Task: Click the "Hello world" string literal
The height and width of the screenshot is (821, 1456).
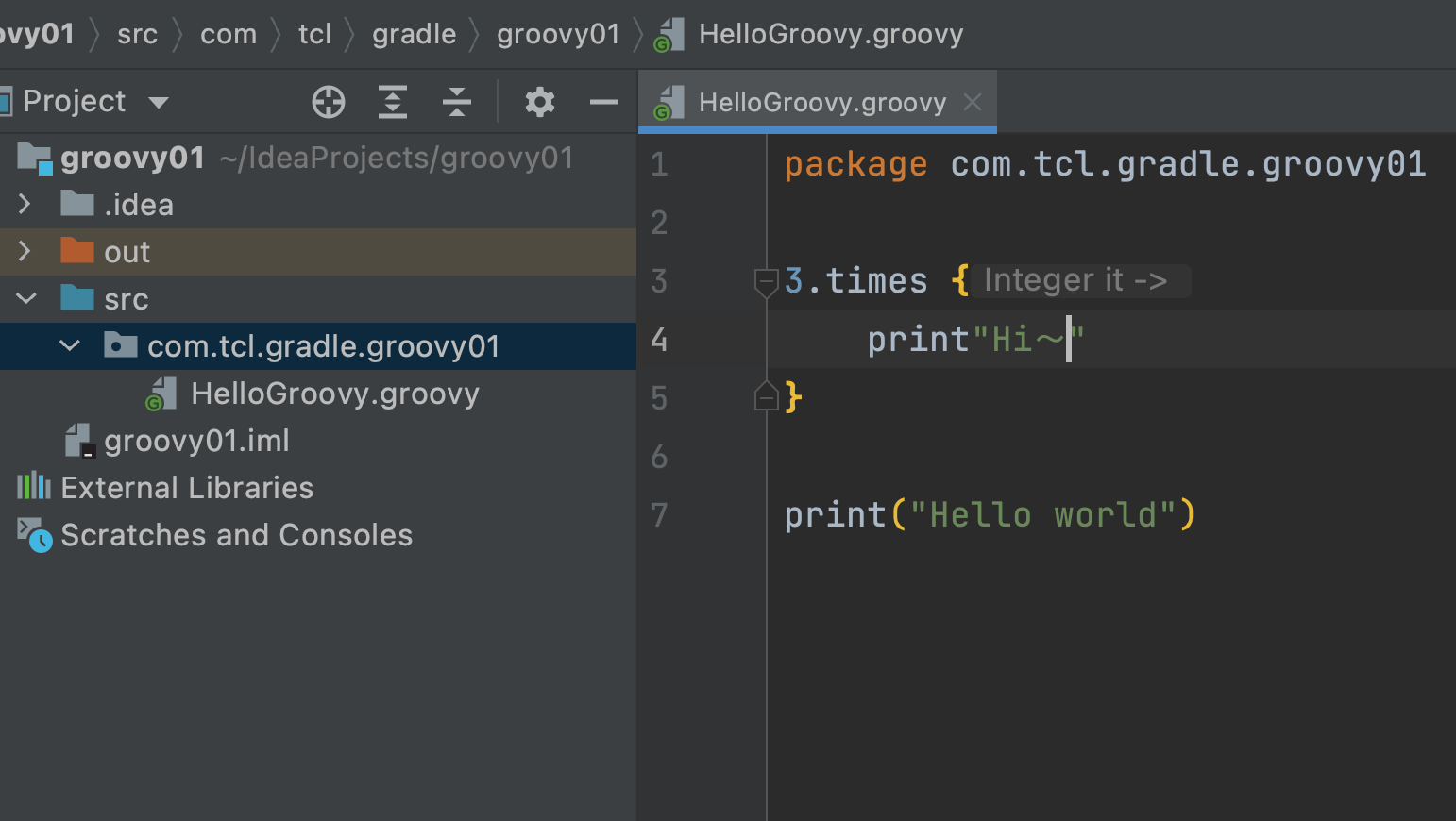Action: point(1042,515)
